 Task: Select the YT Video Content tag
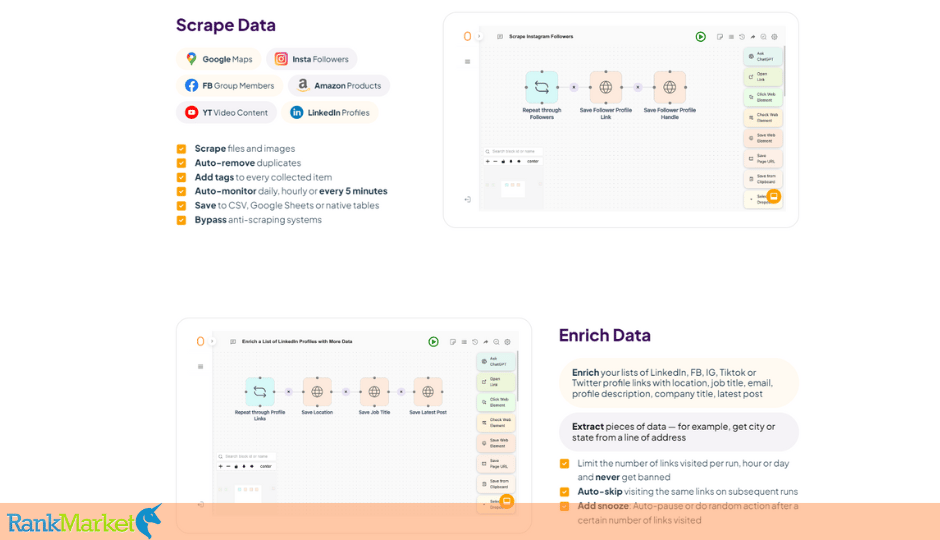point(227,113)
